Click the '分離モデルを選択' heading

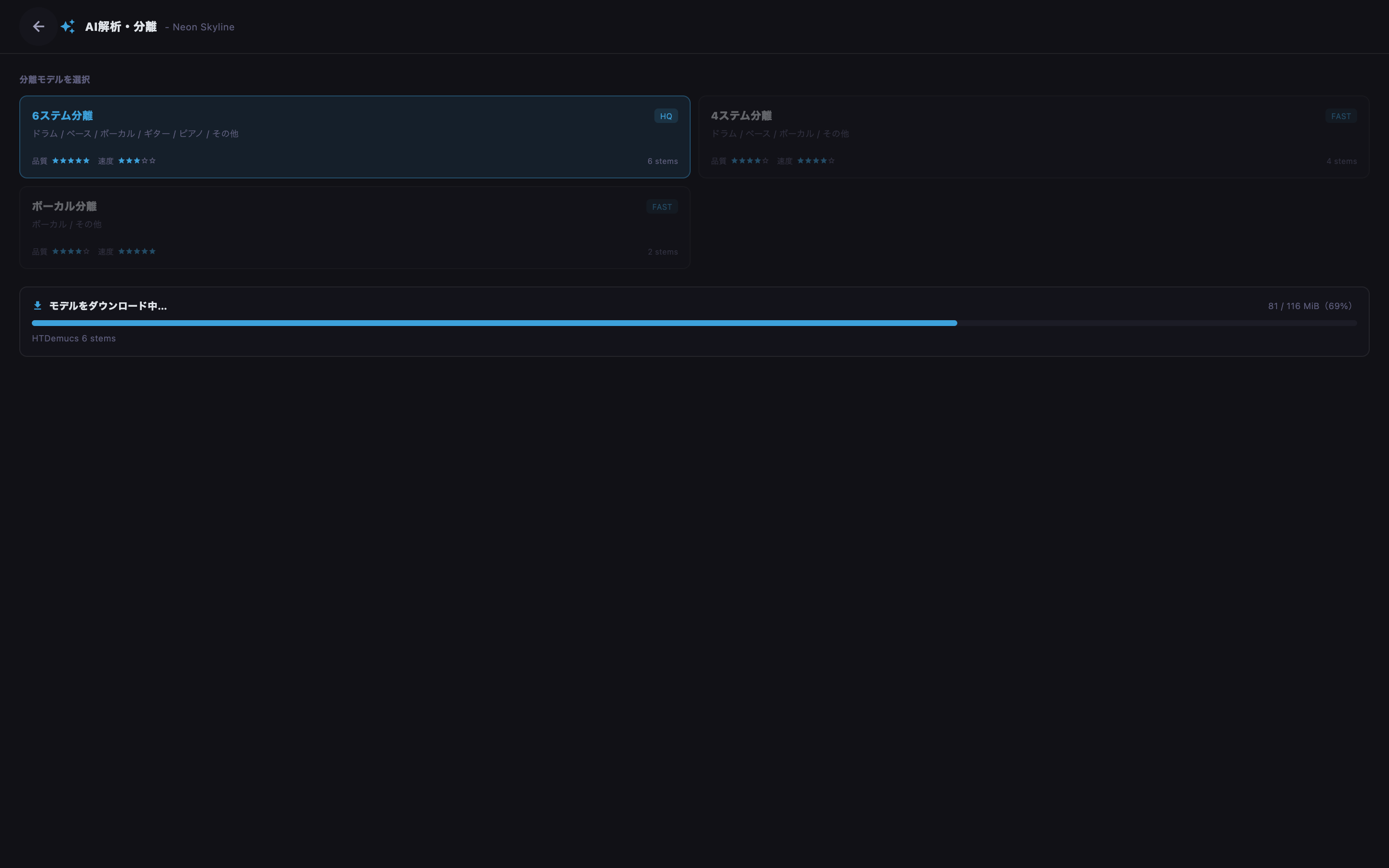pyautogui.click(x=54, y=79)
